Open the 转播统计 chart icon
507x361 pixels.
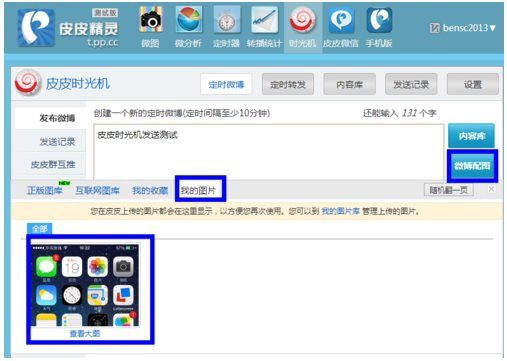(x=264, y=20)
